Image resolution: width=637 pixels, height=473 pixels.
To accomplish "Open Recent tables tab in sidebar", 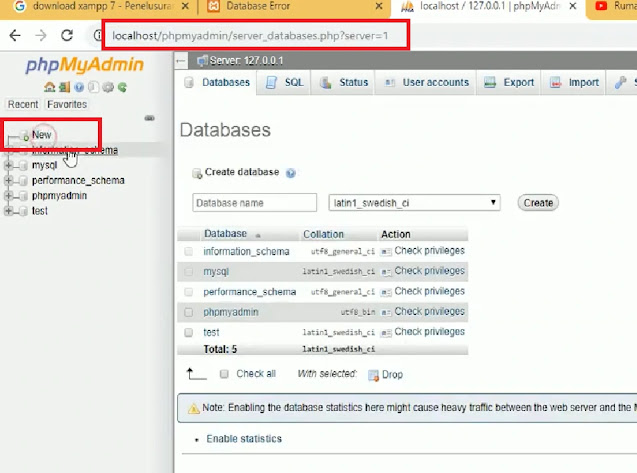I will point(23,104).
